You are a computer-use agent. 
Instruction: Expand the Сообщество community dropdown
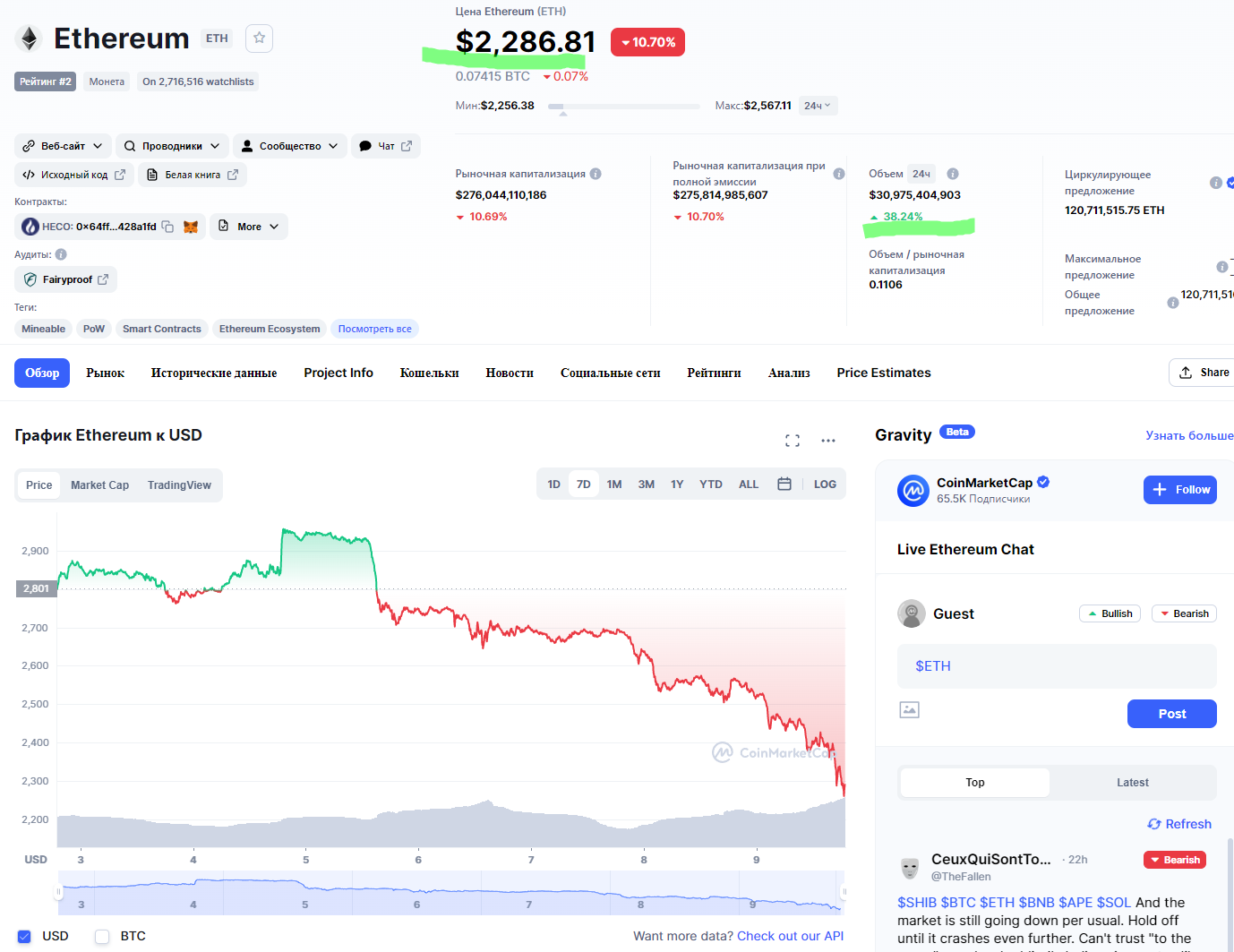point(290,146)
